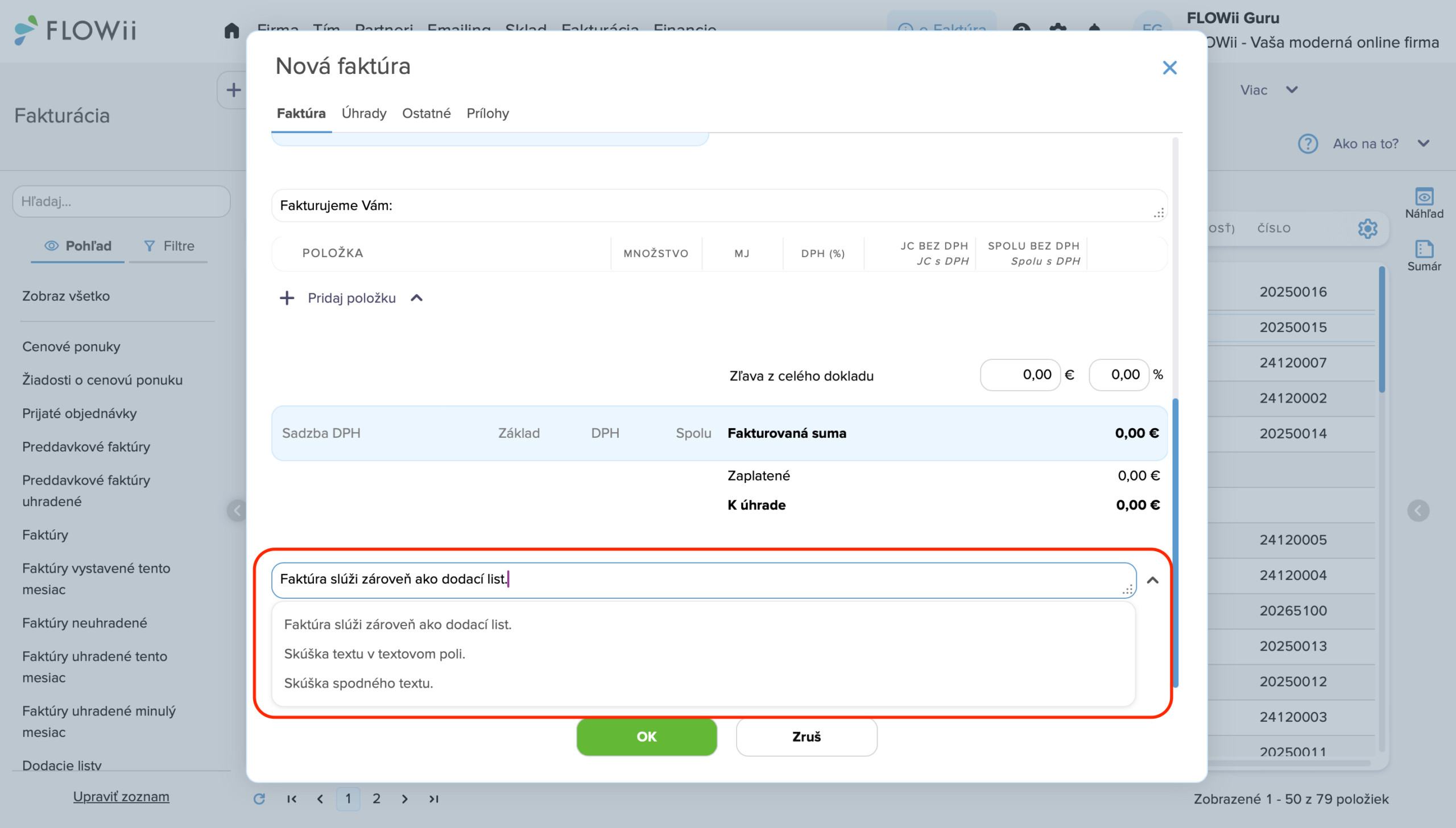This screenshot has height=828, width=1456.
Task: Go to next page arrow in pagination
Action: pyautogui.click(x=404, y=798)
